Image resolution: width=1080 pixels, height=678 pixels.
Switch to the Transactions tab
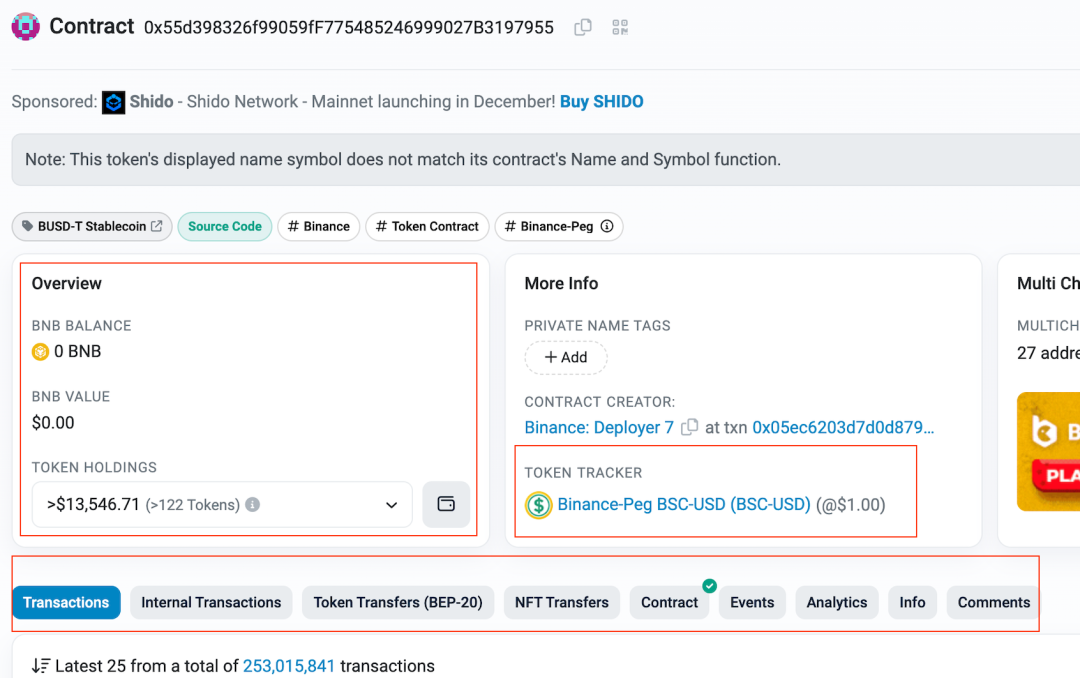(66, 603)
